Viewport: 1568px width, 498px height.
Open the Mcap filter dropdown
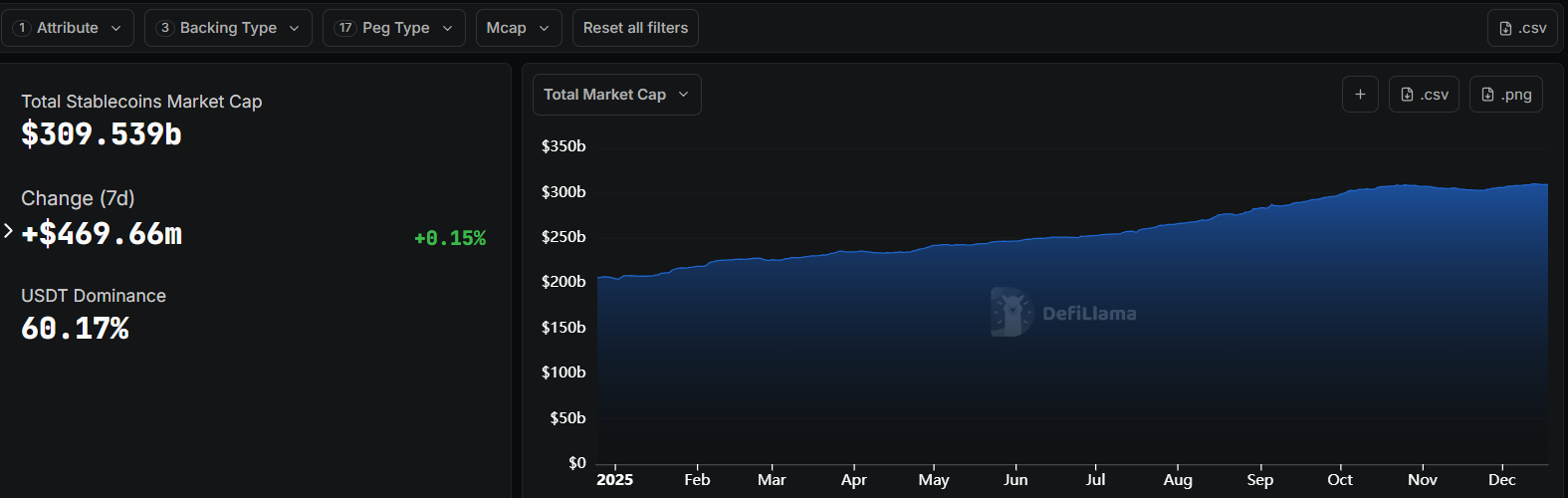[518, 28]
